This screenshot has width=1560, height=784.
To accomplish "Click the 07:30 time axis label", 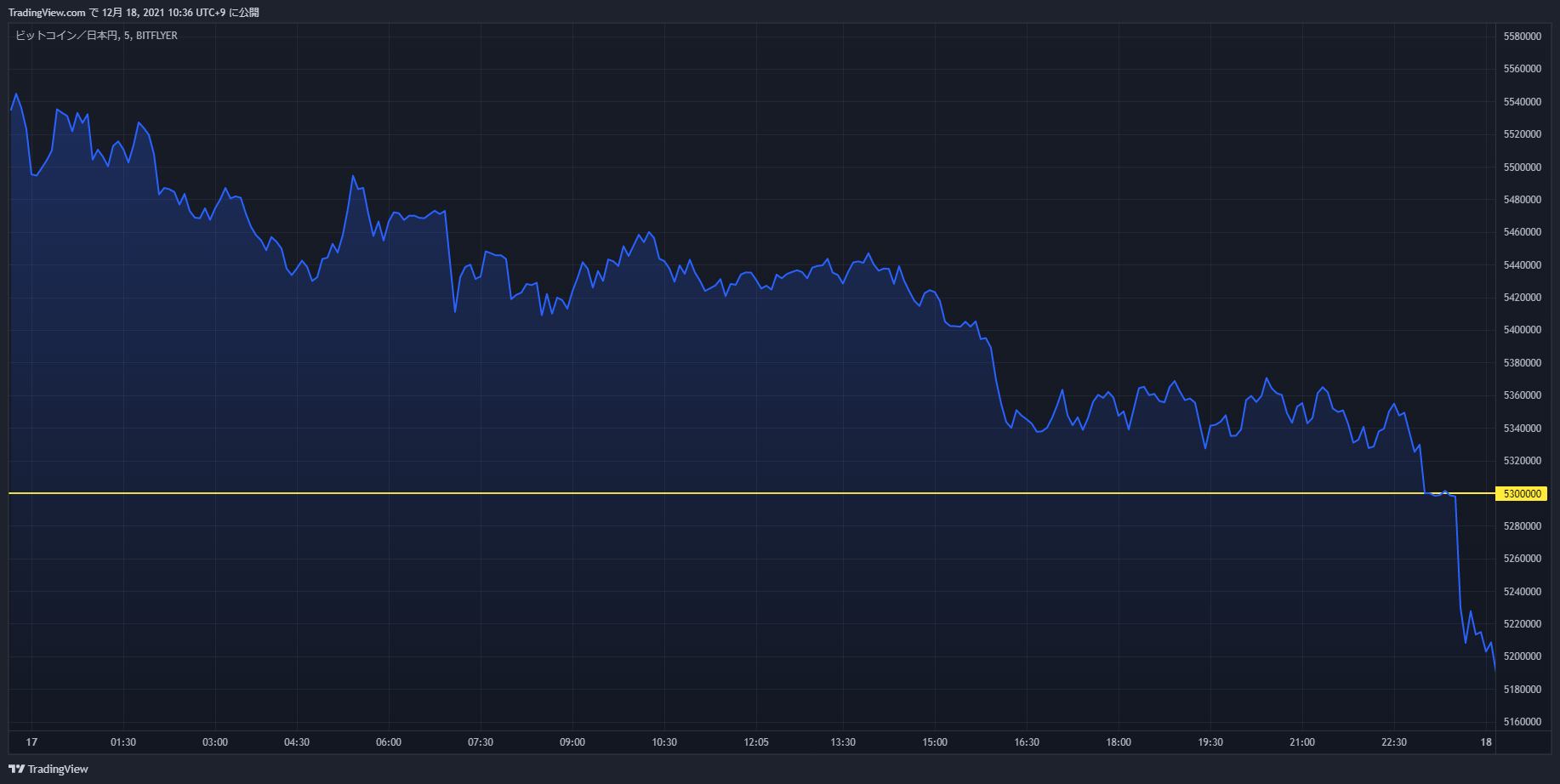I will [481, 742].
